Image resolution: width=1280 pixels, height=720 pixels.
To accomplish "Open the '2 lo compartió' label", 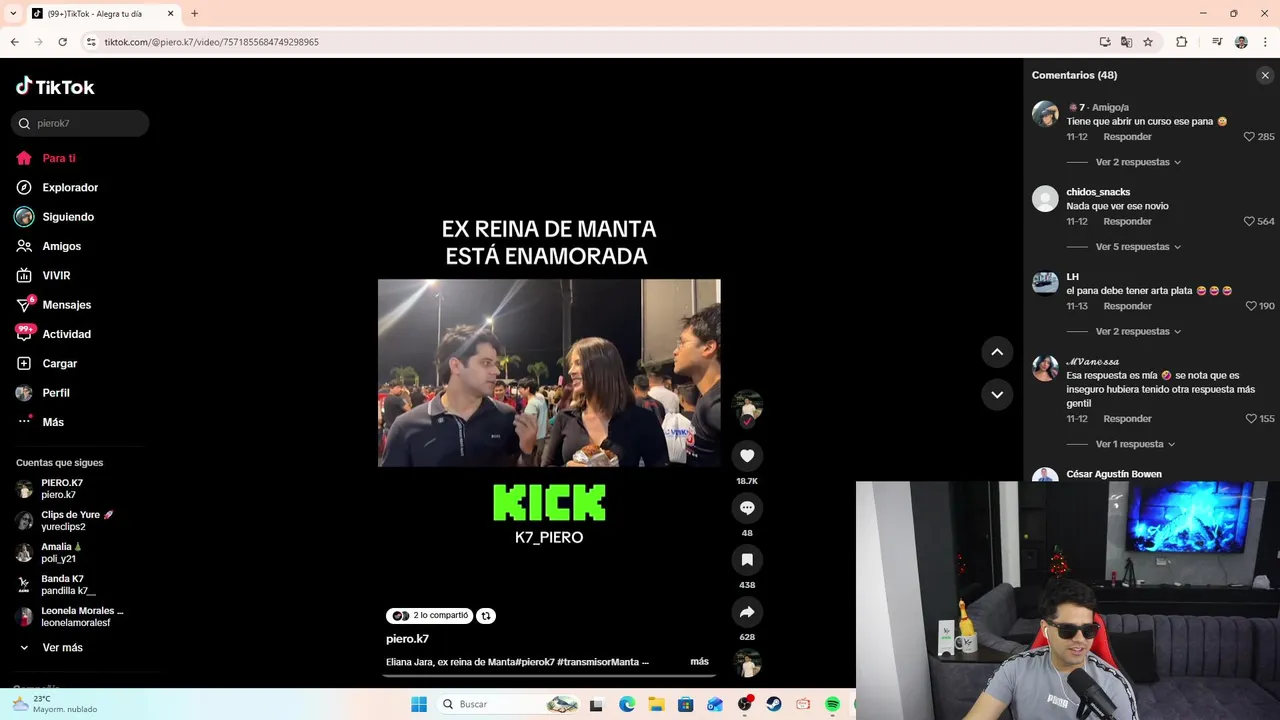I will tap(429, 616).
